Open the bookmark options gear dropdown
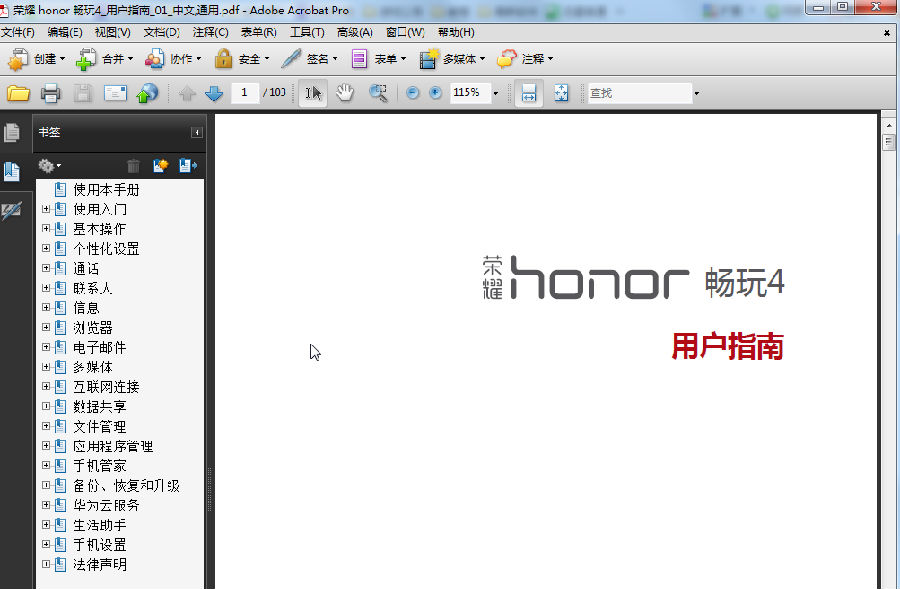This screenshot has height=589, width=900. 48,165
